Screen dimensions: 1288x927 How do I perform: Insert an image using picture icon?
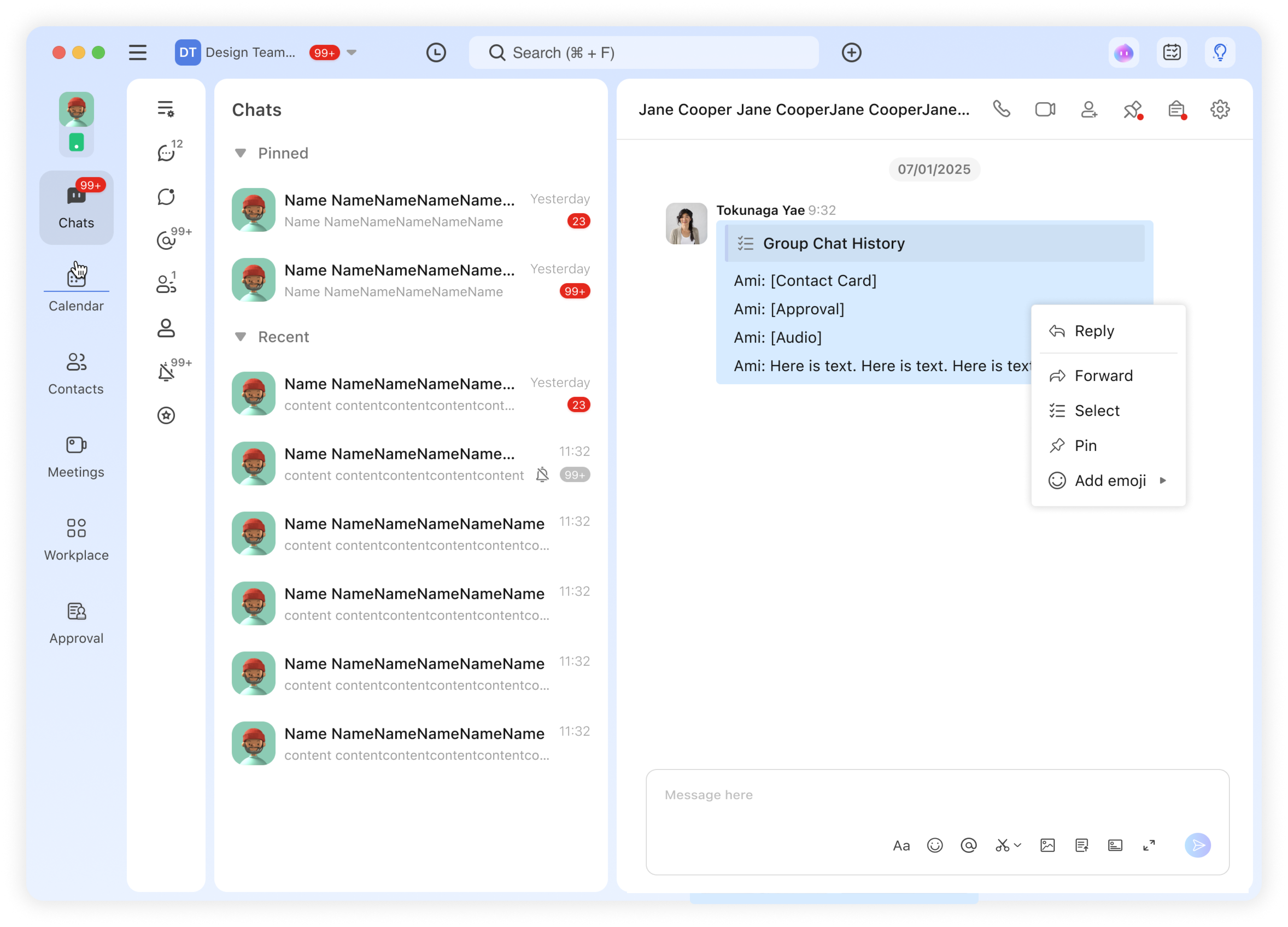[x=1047, y=845]
